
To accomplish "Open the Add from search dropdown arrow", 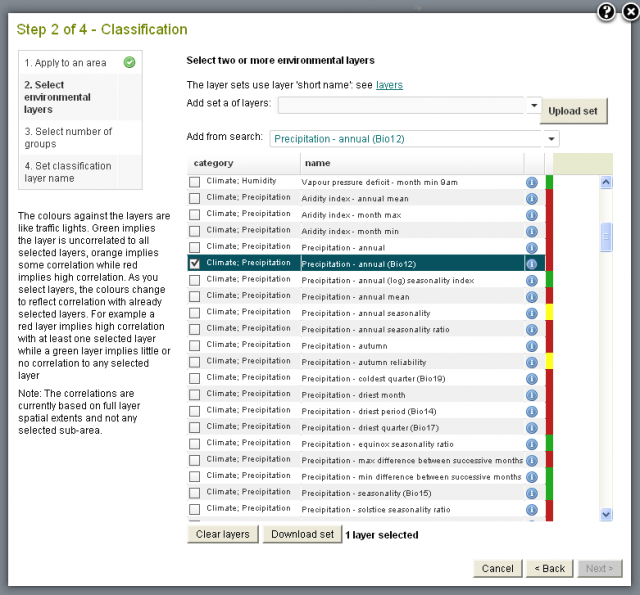I will point(551,139).
